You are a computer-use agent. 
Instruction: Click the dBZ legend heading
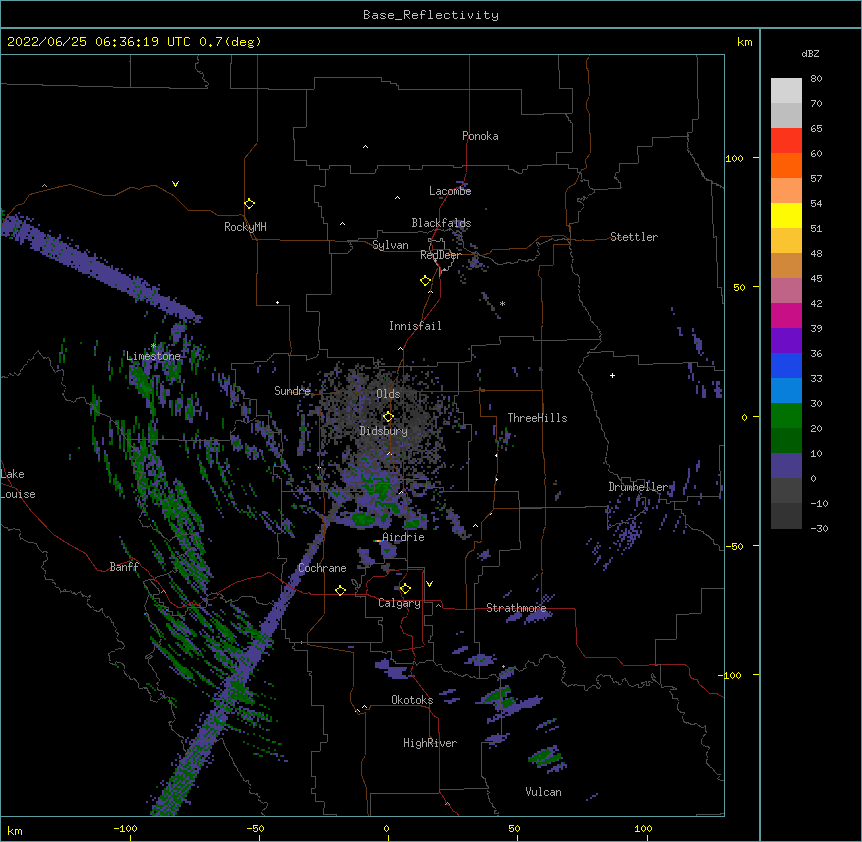(x=810, y=54)
